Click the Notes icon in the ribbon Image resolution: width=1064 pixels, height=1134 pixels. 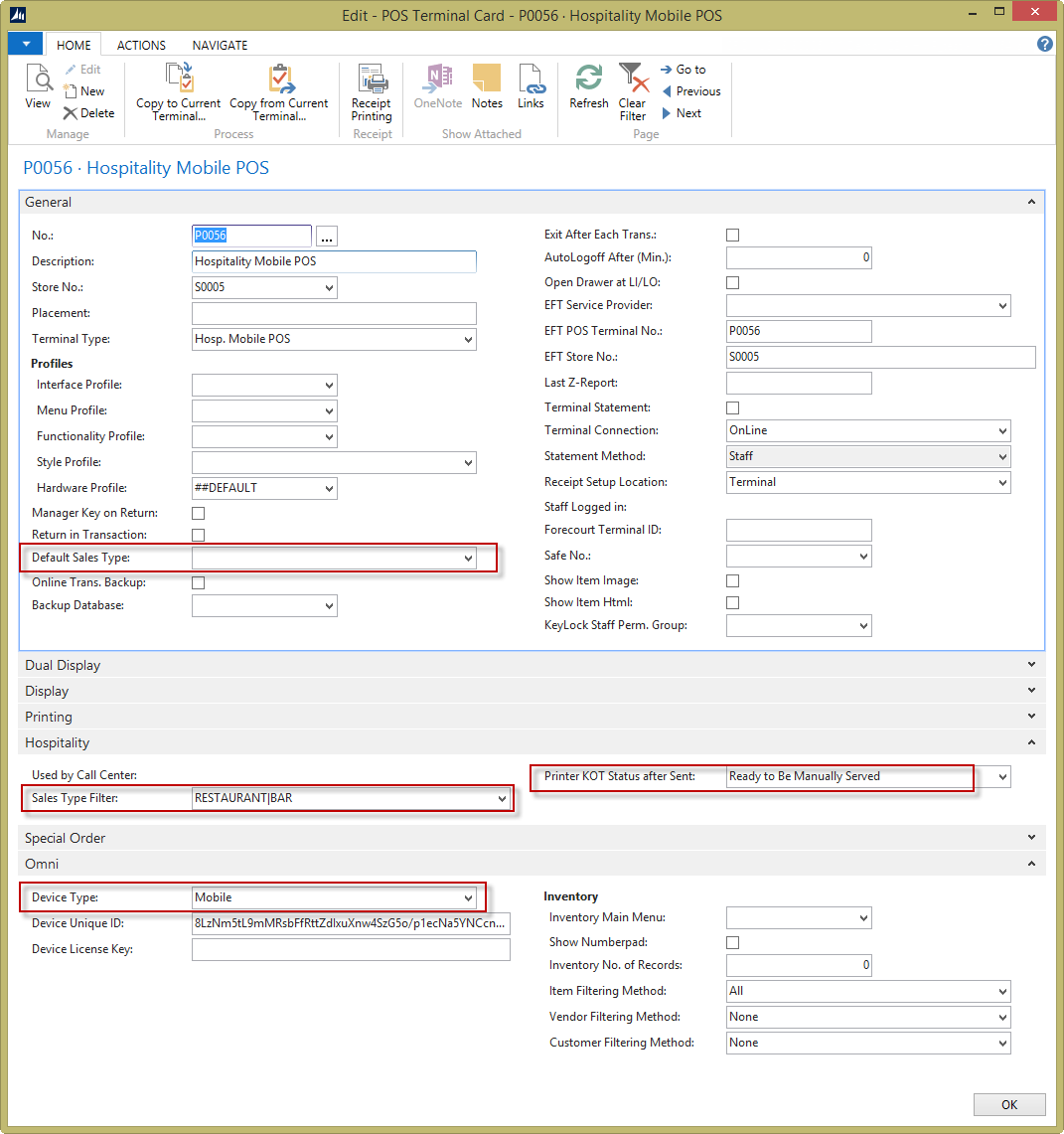(x=487, y=80)
